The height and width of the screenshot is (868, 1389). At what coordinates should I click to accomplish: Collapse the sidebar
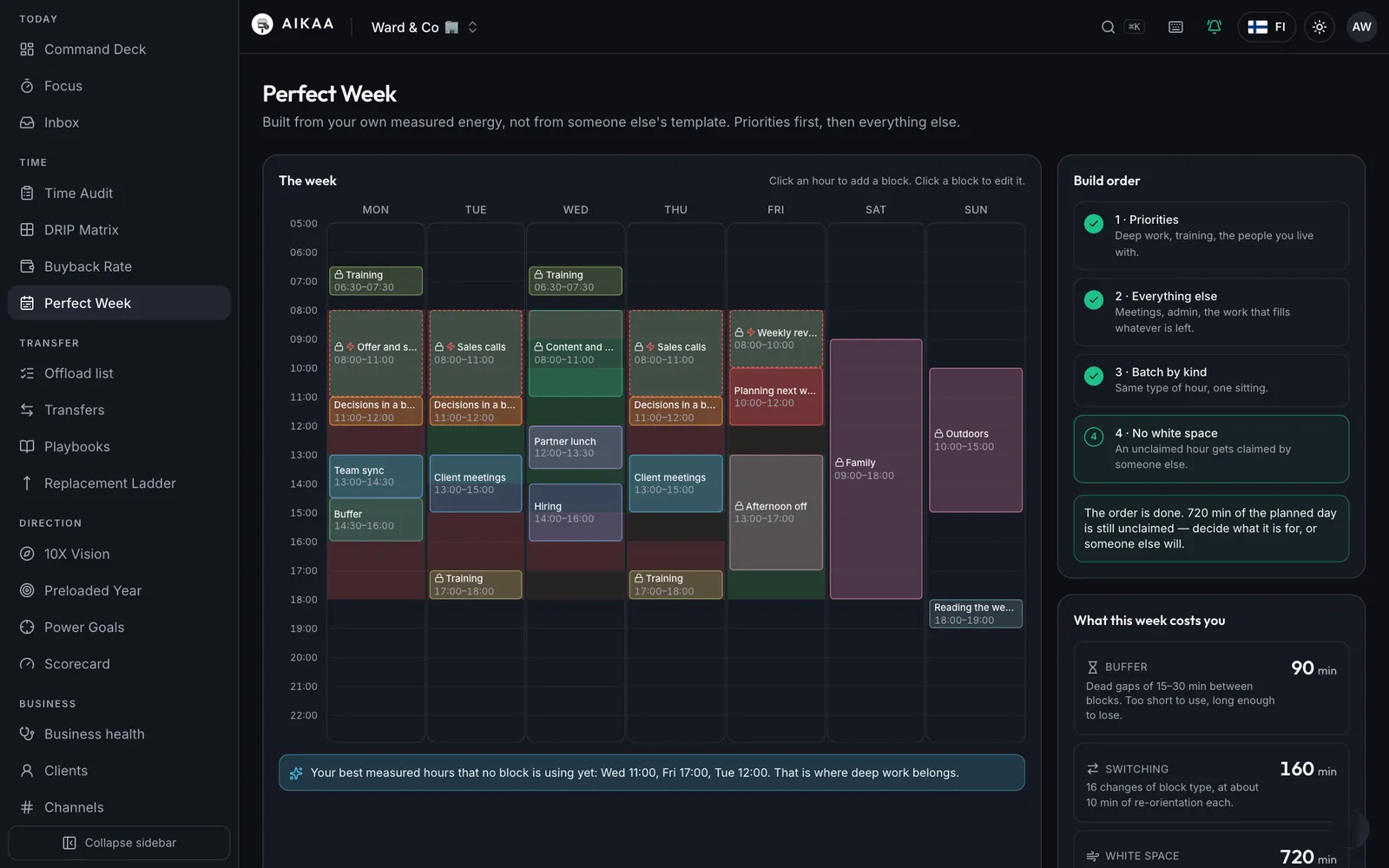119,843
